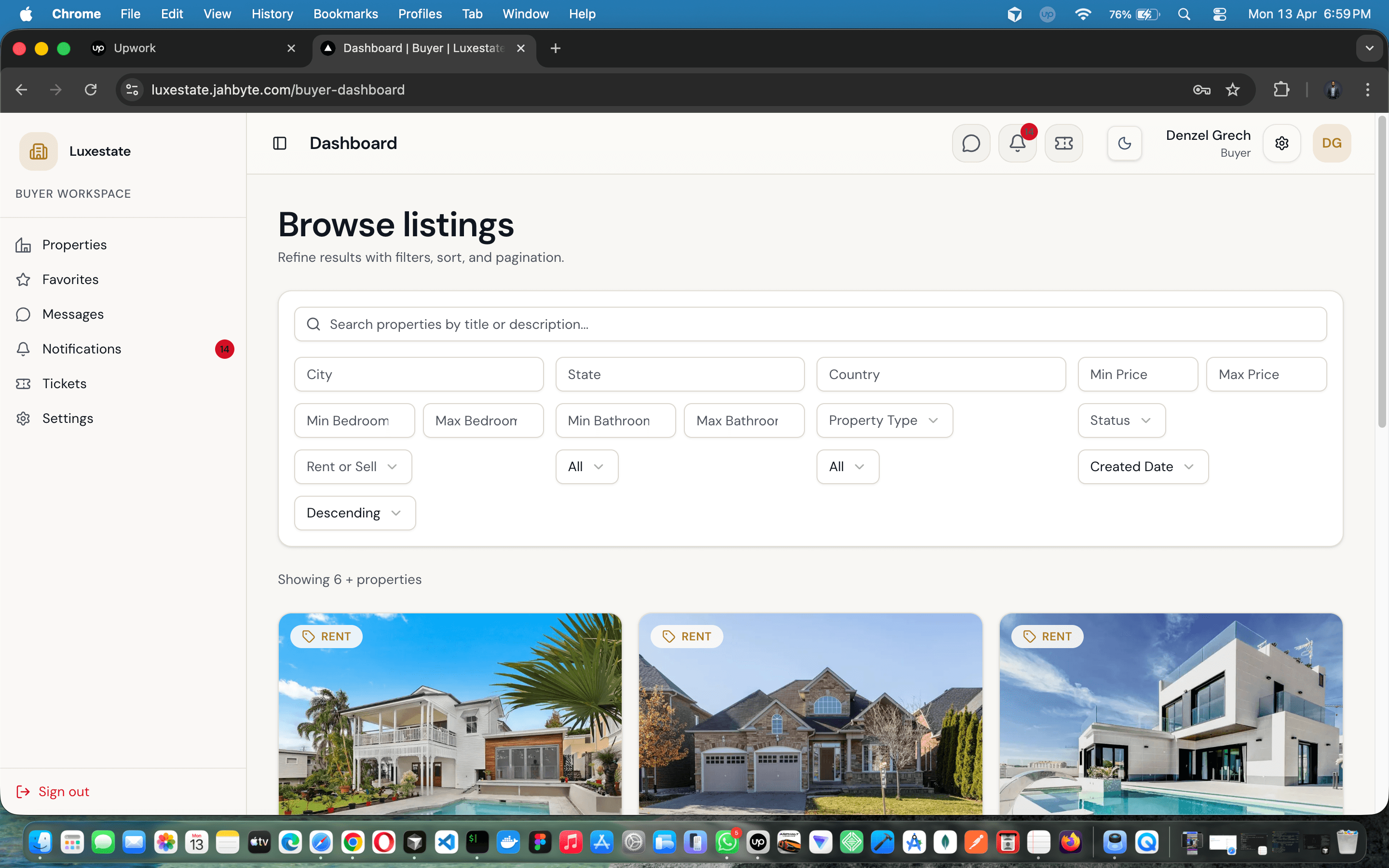The width and height of the screenshot is (1389, 868).
Task: Expand the Property Type dropdown
Action: click(x=884, y=420)
